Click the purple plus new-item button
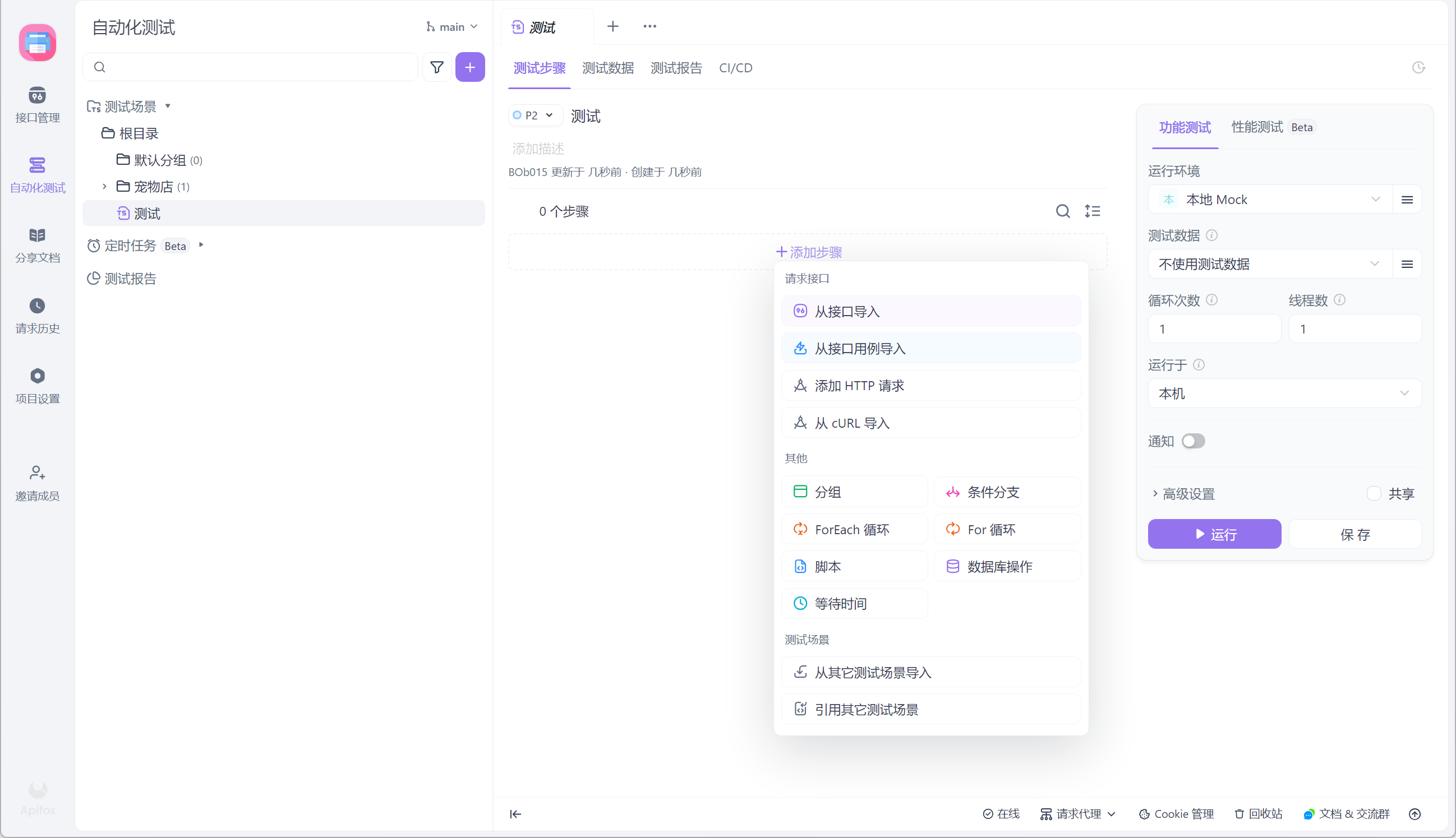 coord(470,67)
